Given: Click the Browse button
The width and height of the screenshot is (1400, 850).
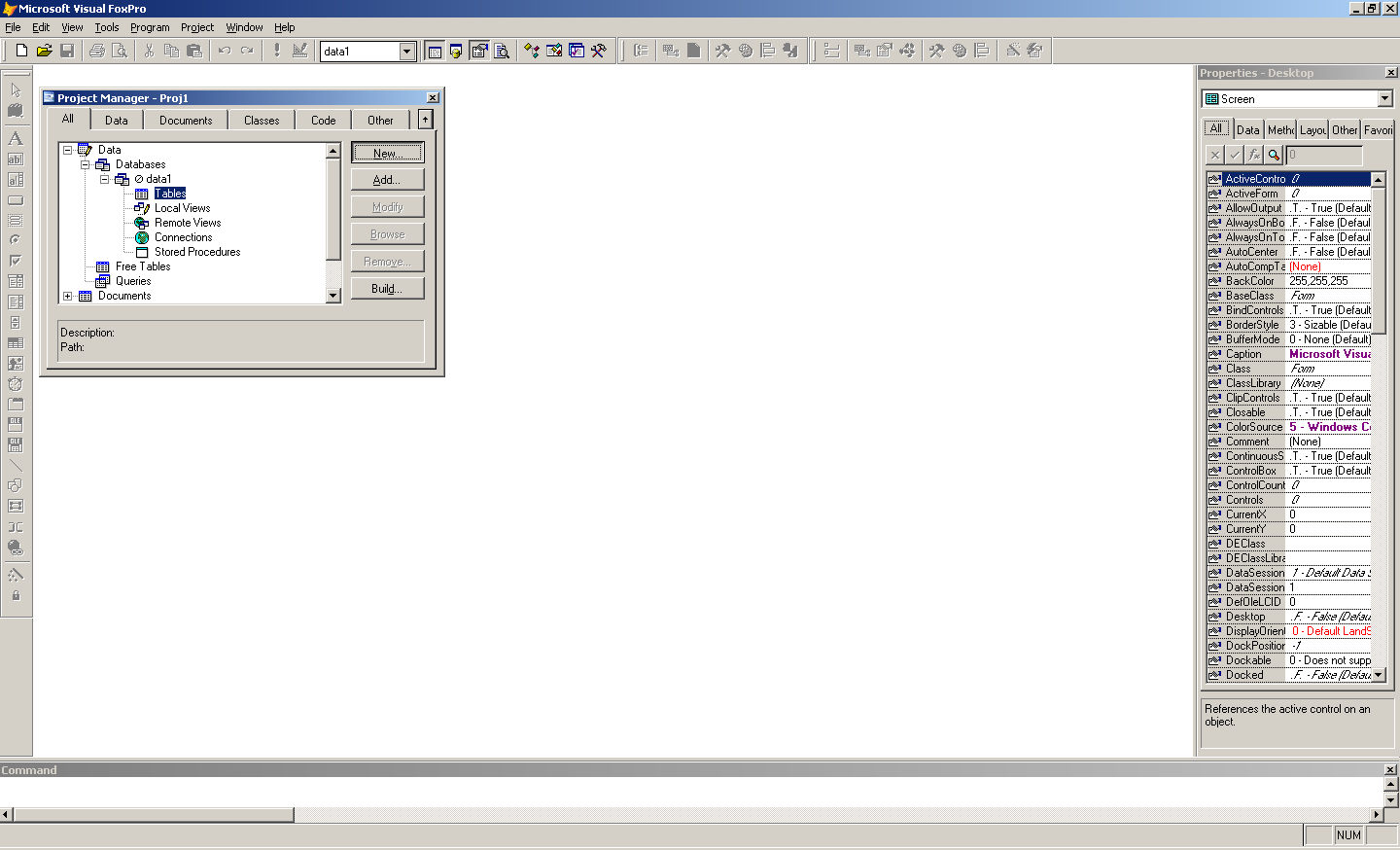Looking at the screenshot, I should (x=388, y=234).
